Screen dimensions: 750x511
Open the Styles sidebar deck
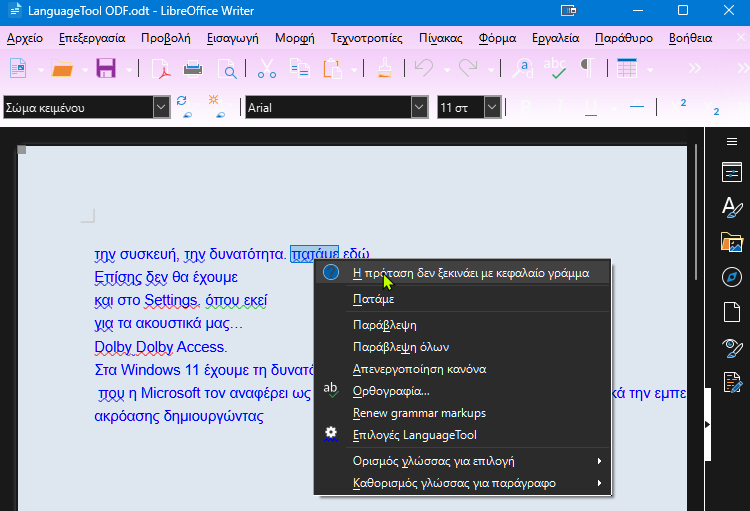(x=731, y=207)
